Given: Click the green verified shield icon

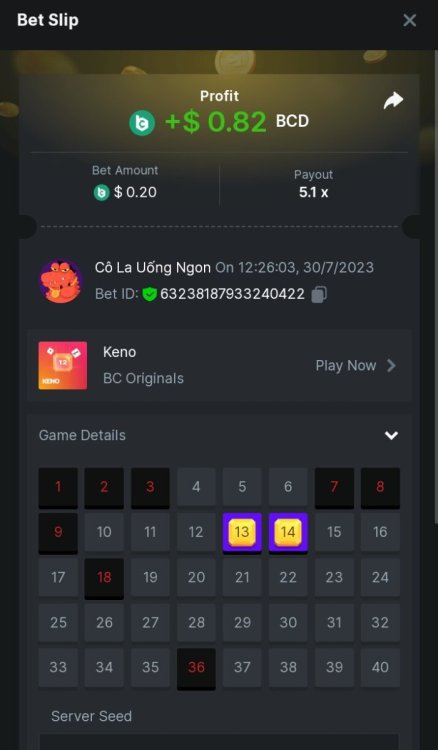Looking at the screenshot, I should pos(150,294).
